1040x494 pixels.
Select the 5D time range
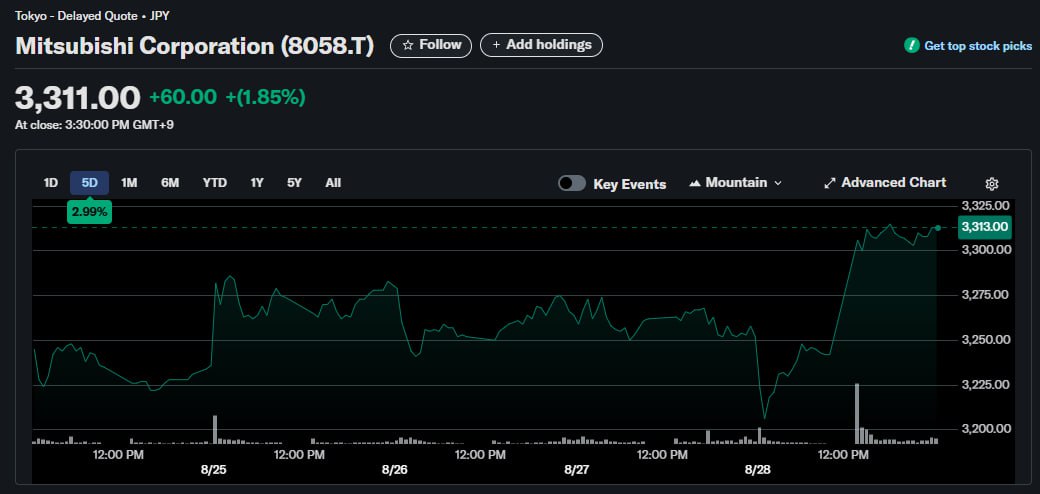click(x=90, y=183)
